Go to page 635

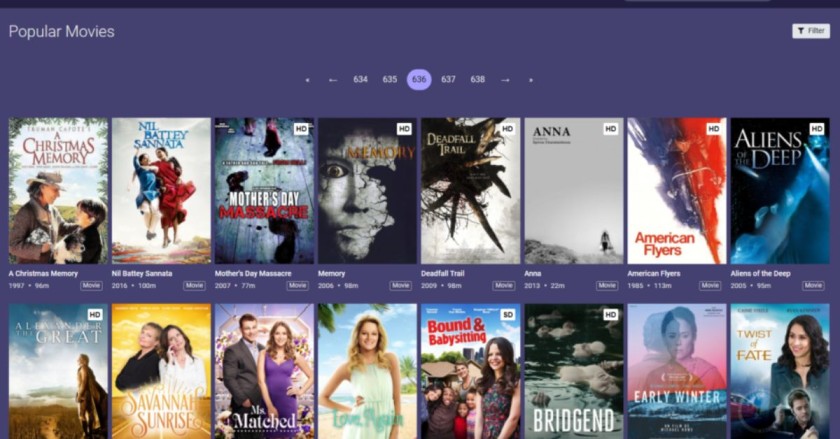(390, 80)
